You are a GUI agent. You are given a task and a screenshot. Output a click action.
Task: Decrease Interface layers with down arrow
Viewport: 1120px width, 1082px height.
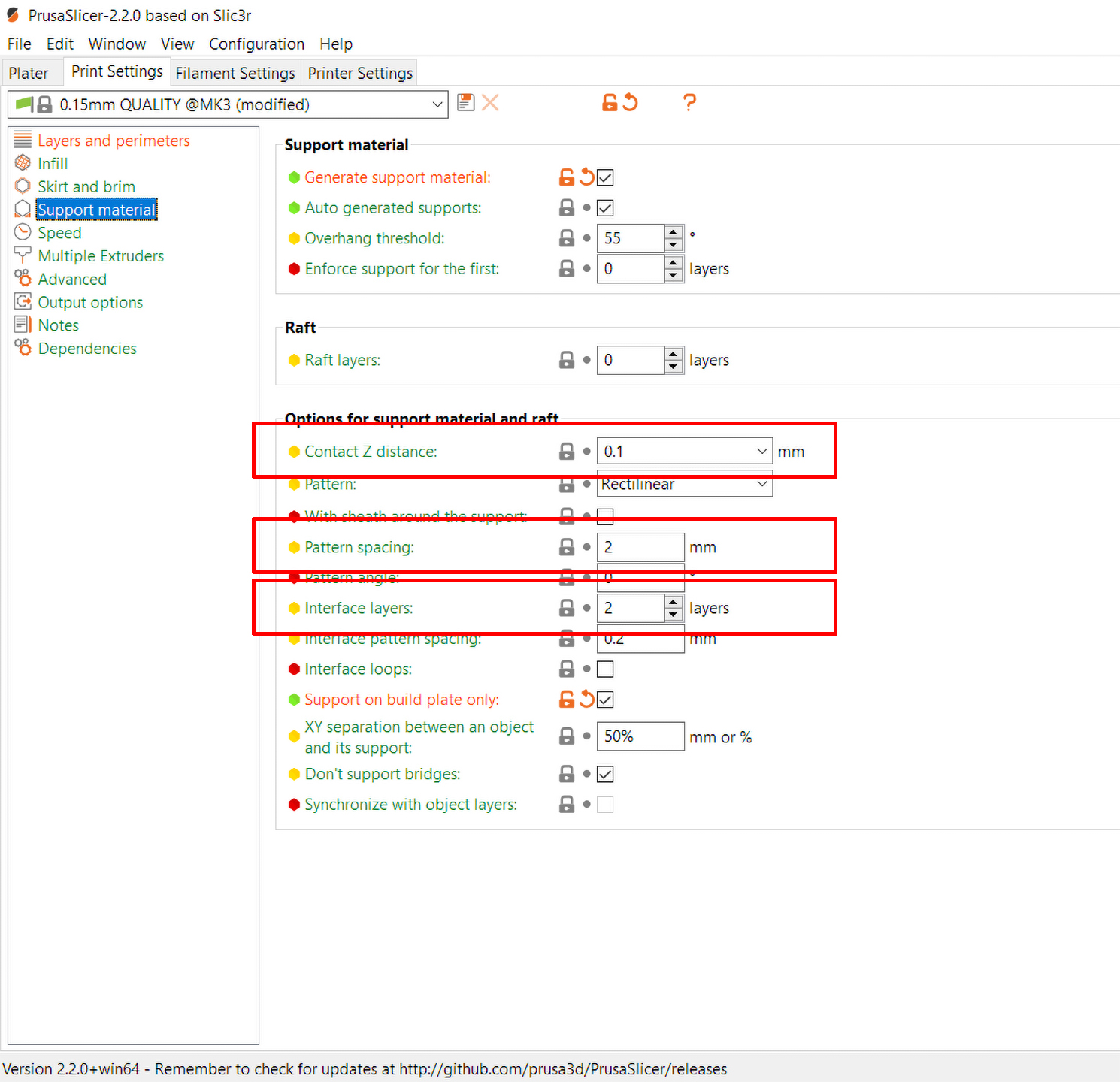(674, 615)
